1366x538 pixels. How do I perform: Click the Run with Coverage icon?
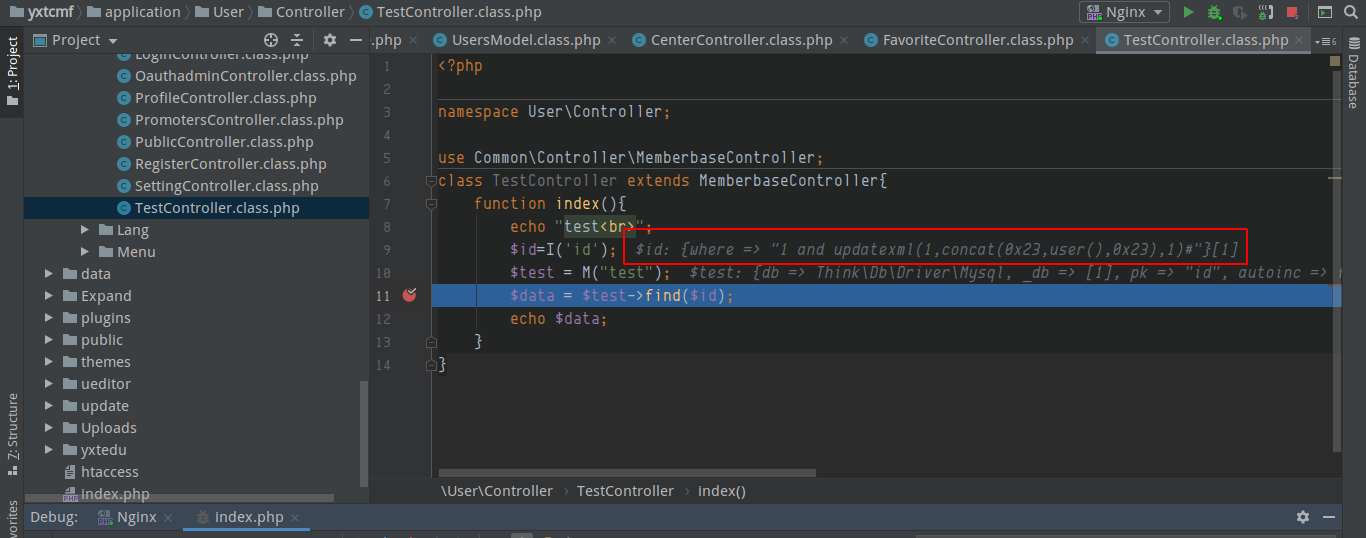click(x=1240, y=12)
